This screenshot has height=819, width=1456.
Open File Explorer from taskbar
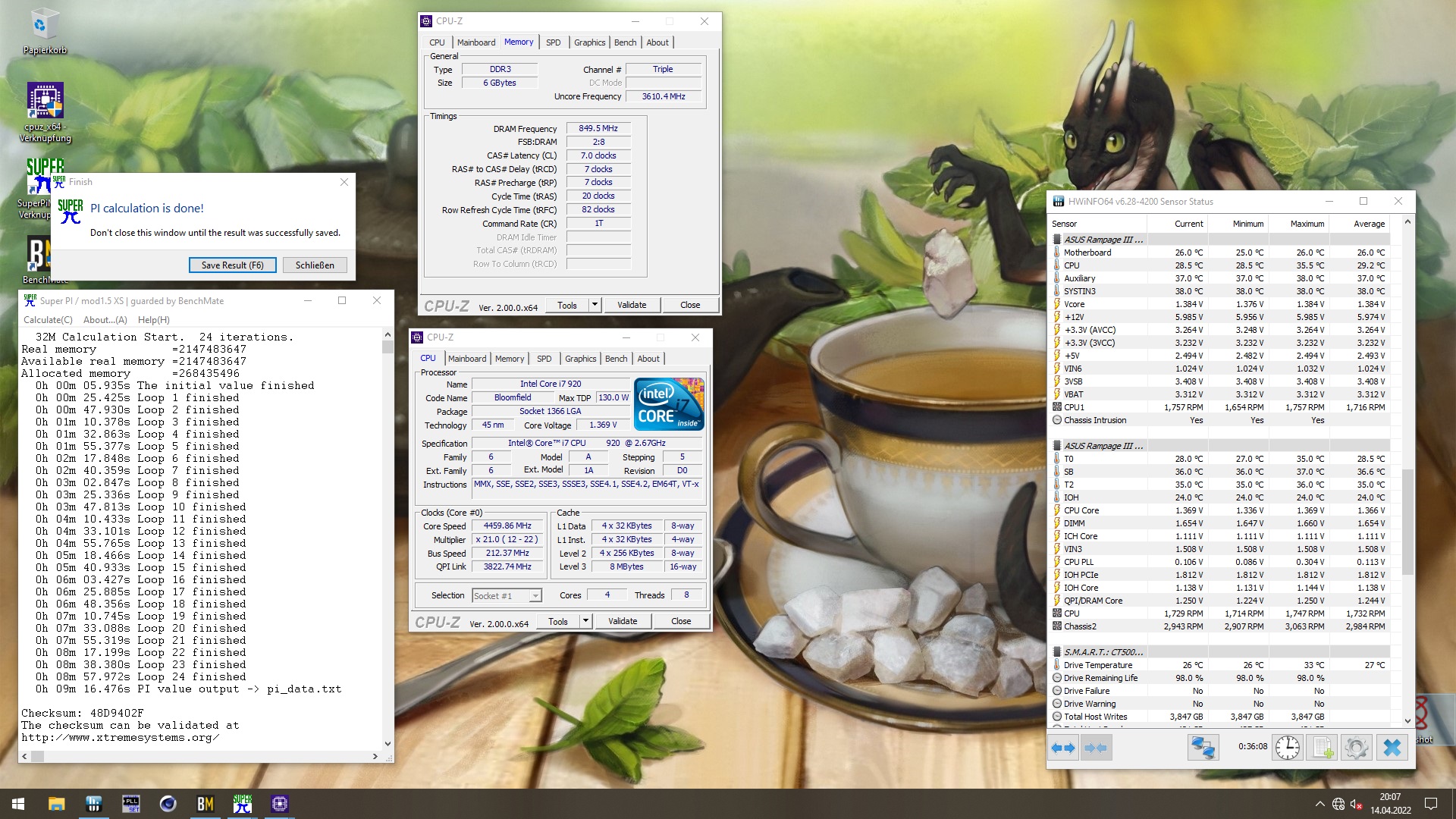pyautogui.click(x=56, y=804)
